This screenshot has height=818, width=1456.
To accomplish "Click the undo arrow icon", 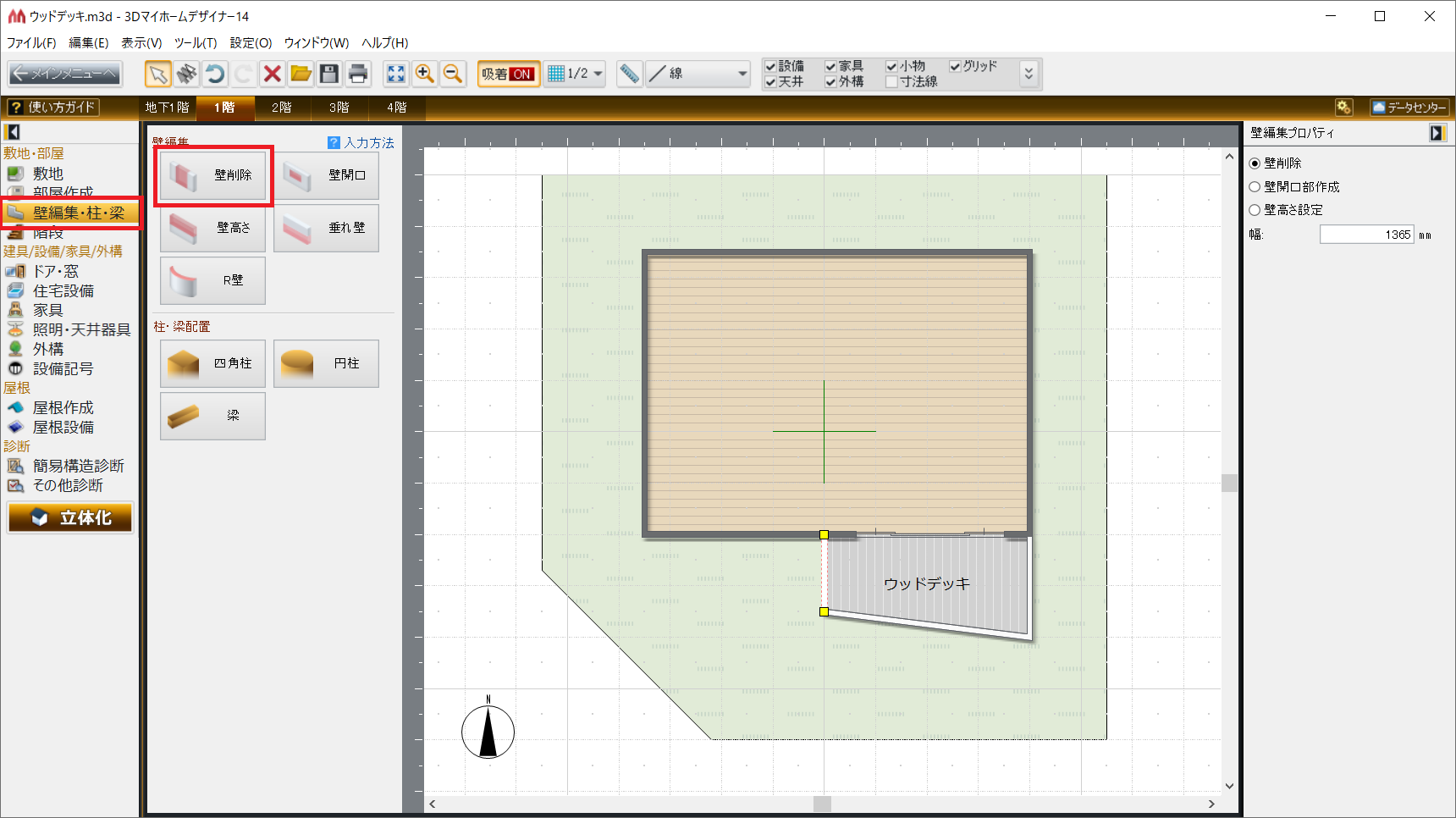I will click(x=215, y=74).
